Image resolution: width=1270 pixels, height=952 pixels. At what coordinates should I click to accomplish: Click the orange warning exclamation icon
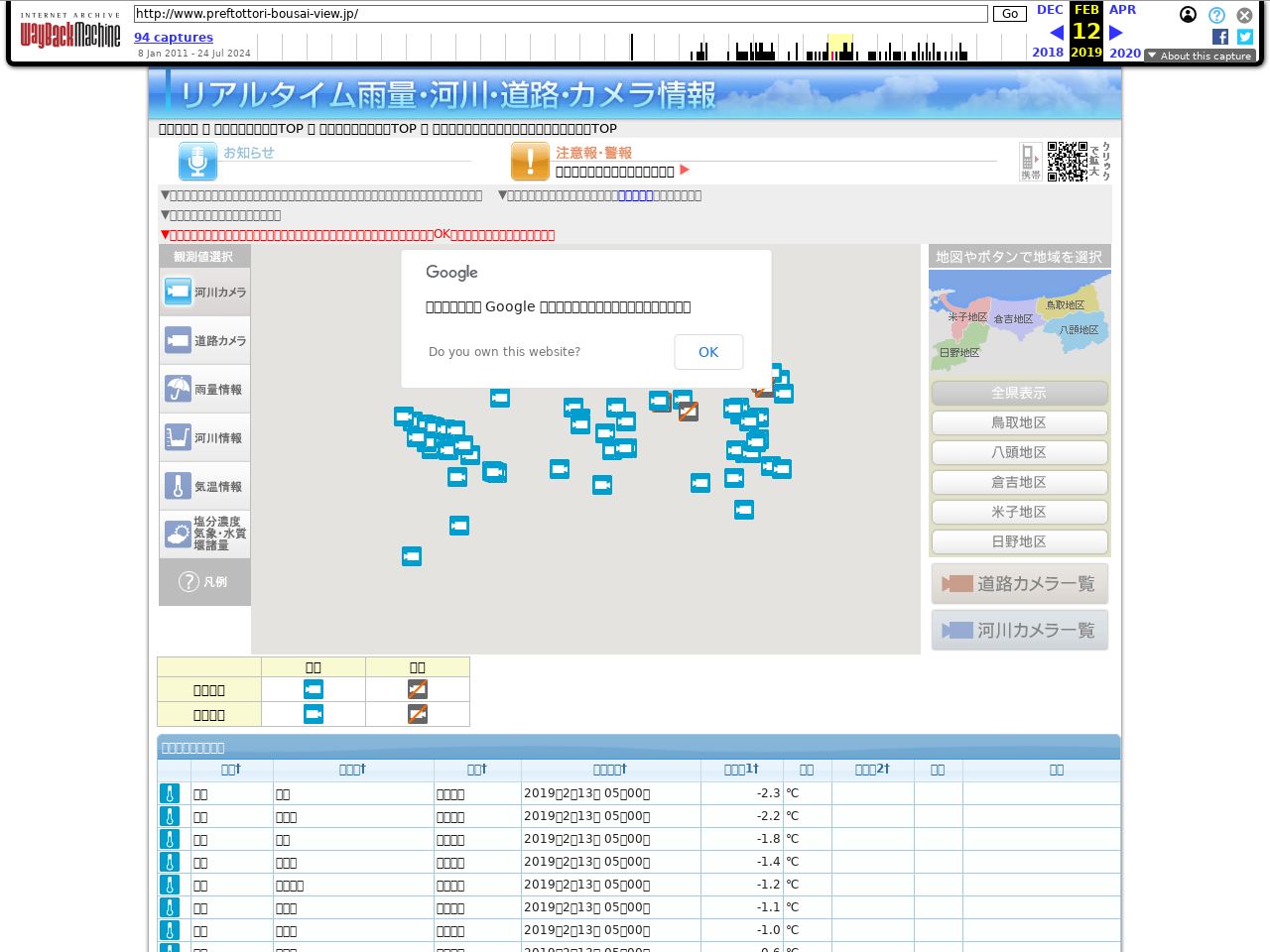click(x=530, y=162)
